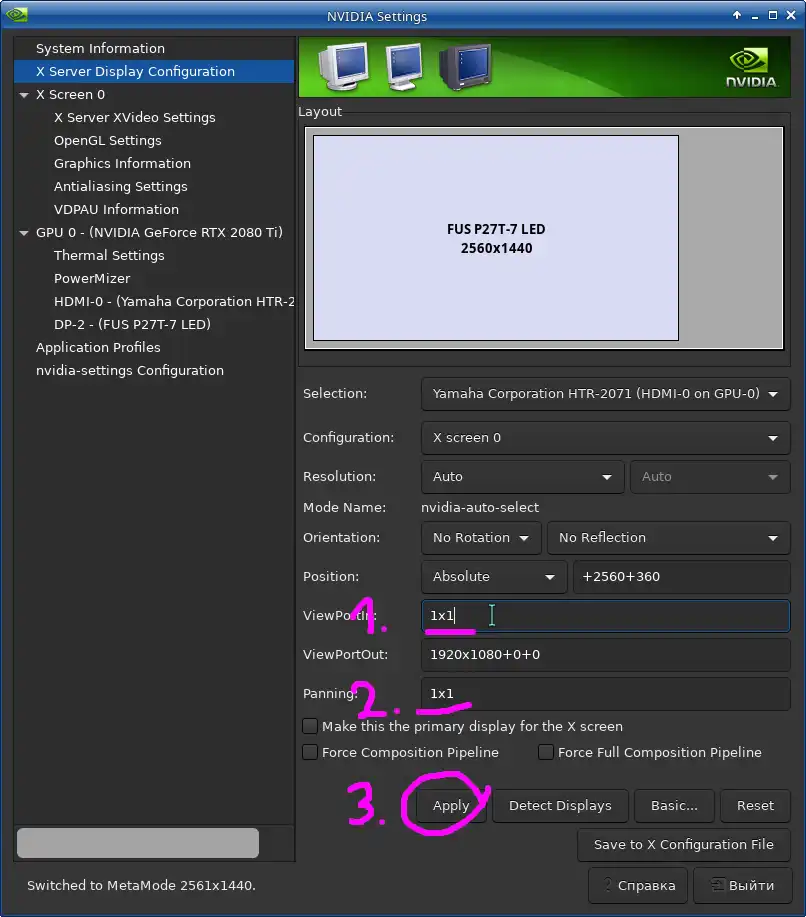Click the nvidia-auto-select mode name text
This screenshot has width=806, height=917.
pos(480,508)
